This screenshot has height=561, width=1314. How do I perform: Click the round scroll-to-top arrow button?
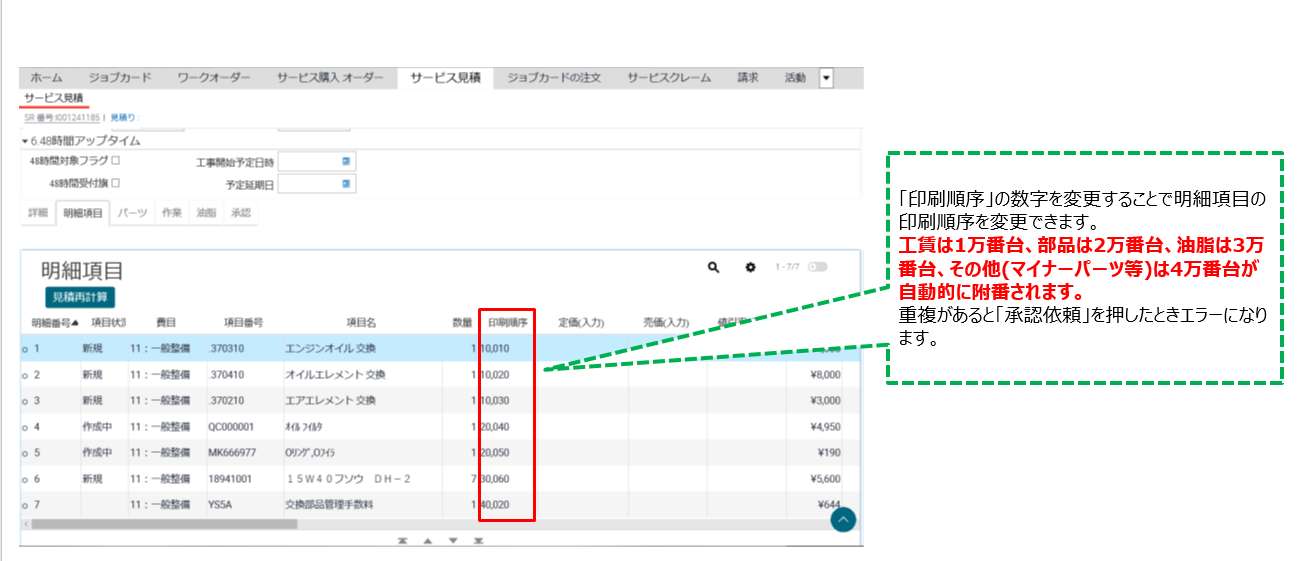tap(843, 519)
